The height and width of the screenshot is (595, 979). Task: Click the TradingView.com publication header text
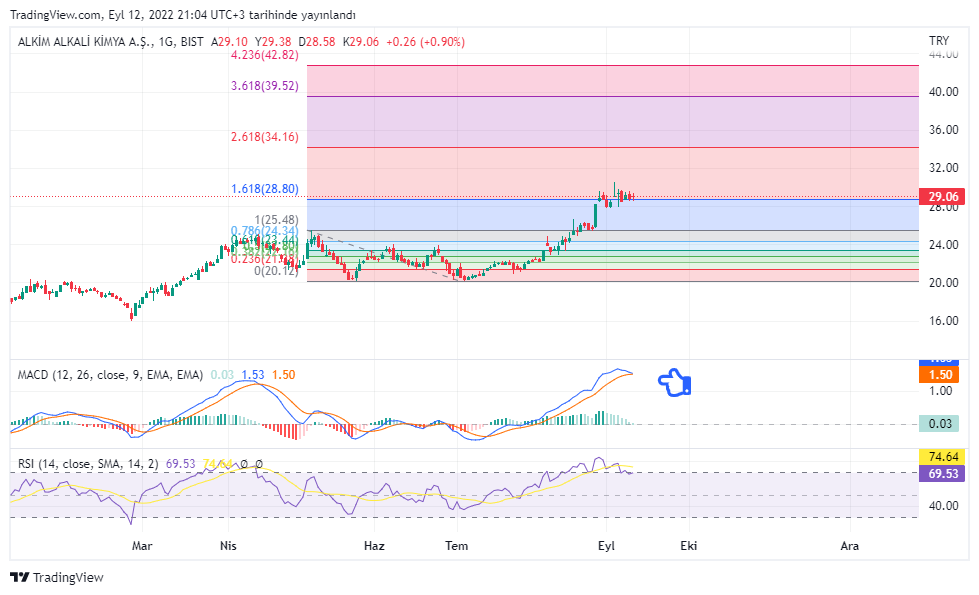(183, 14)
